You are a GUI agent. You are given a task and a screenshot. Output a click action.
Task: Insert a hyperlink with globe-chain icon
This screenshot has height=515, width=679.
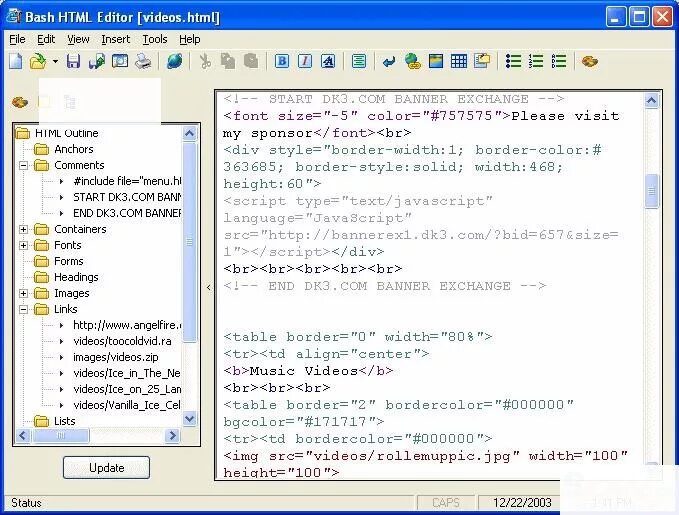click(x=413, y=61)
